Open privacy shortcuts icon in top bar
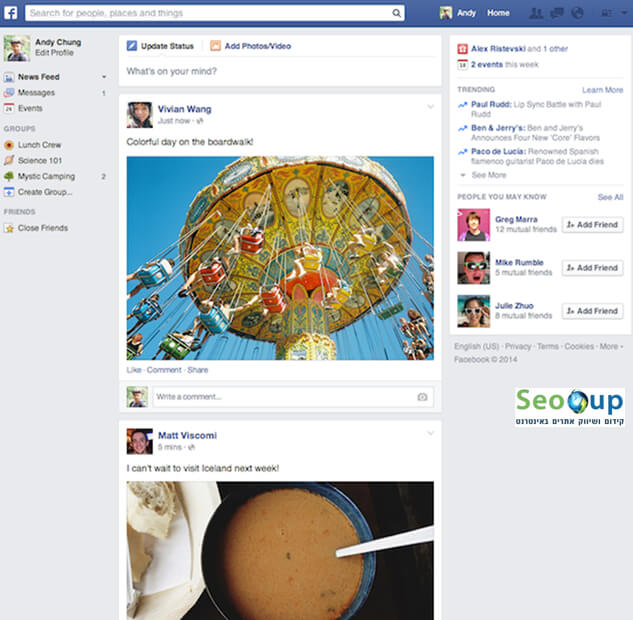The image size is (633, 620). (606, 13)
